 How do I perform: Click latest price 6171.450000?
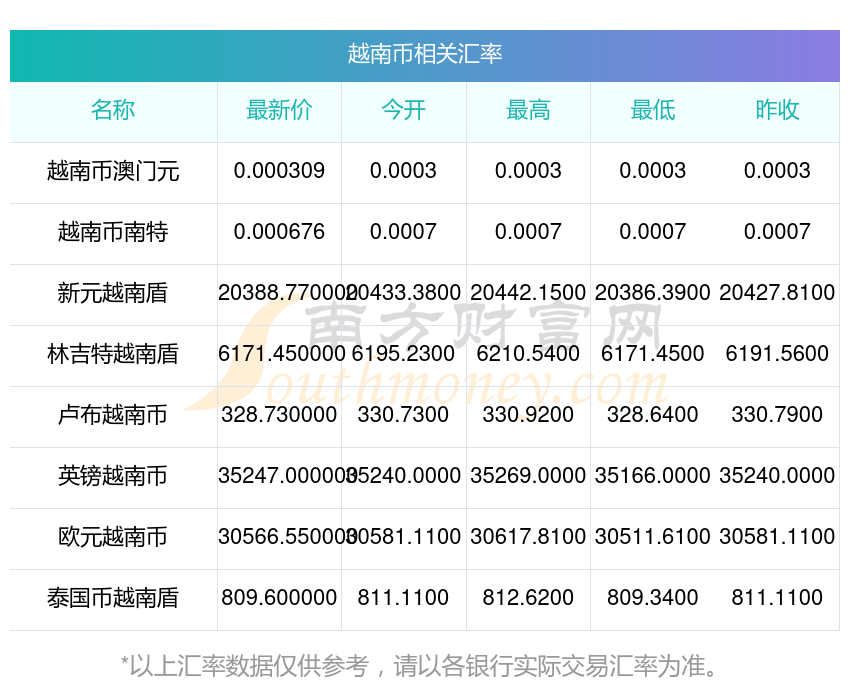click(282, 354)
